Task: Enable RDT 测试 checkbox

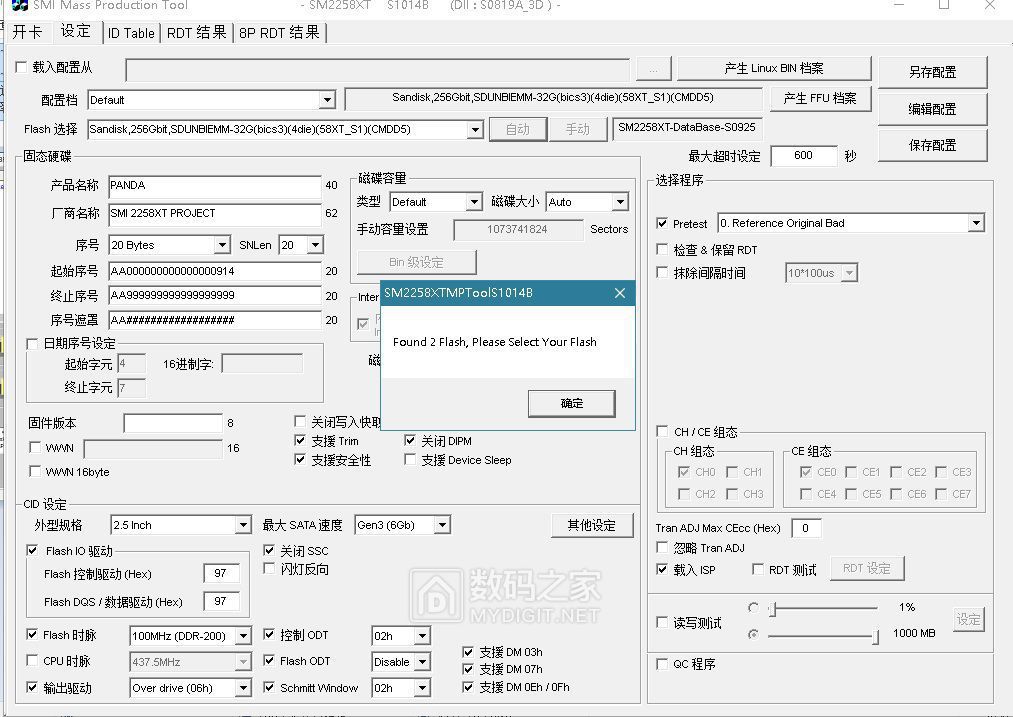Action: [757, 569]
